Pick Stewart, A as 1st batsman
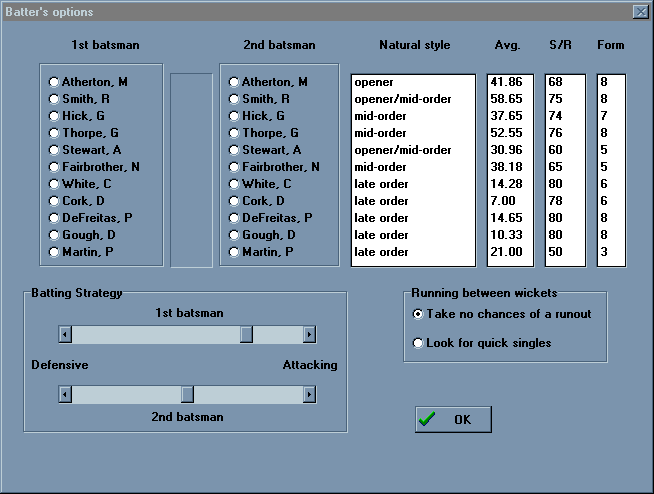The height and width of the screenshot is (494, 654). 55,150
